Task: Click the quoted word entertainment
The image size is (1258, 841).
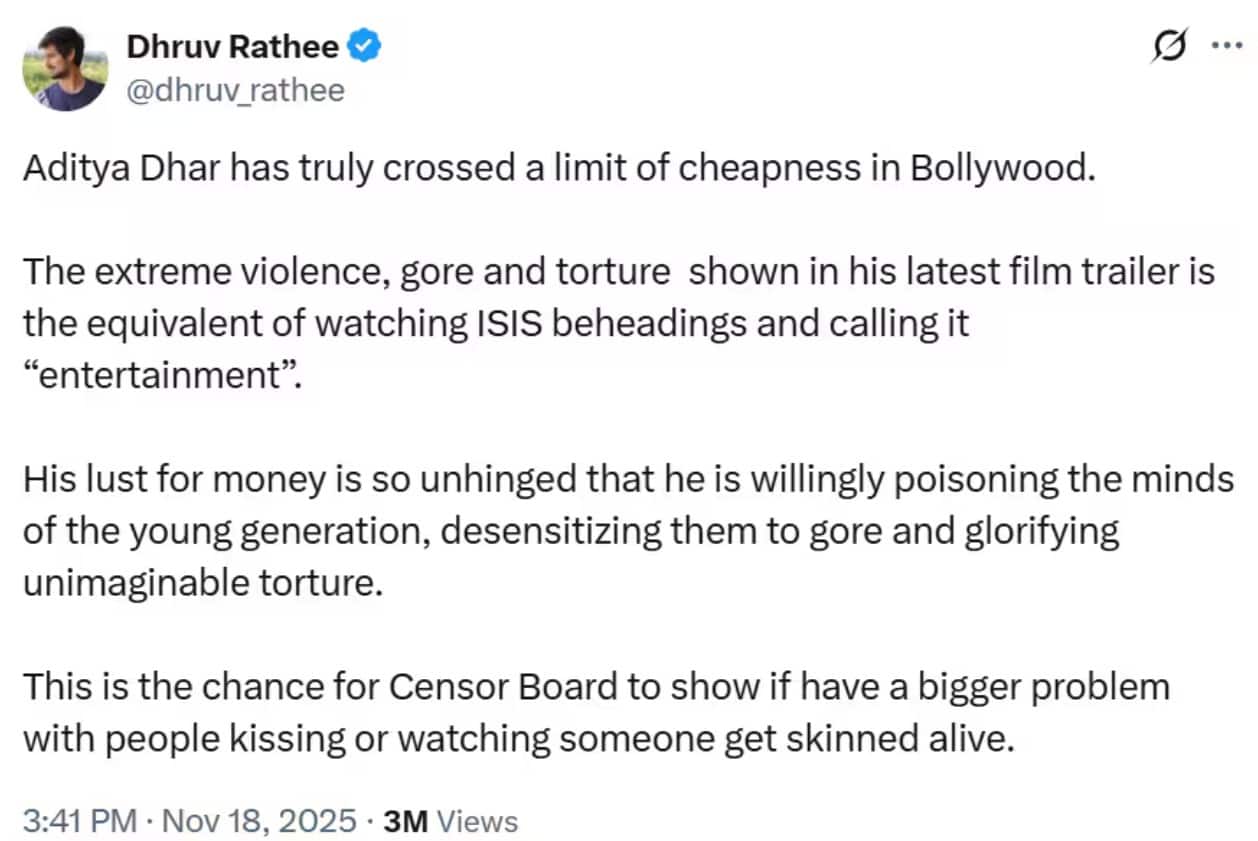Action: click(x=149, y=377)
